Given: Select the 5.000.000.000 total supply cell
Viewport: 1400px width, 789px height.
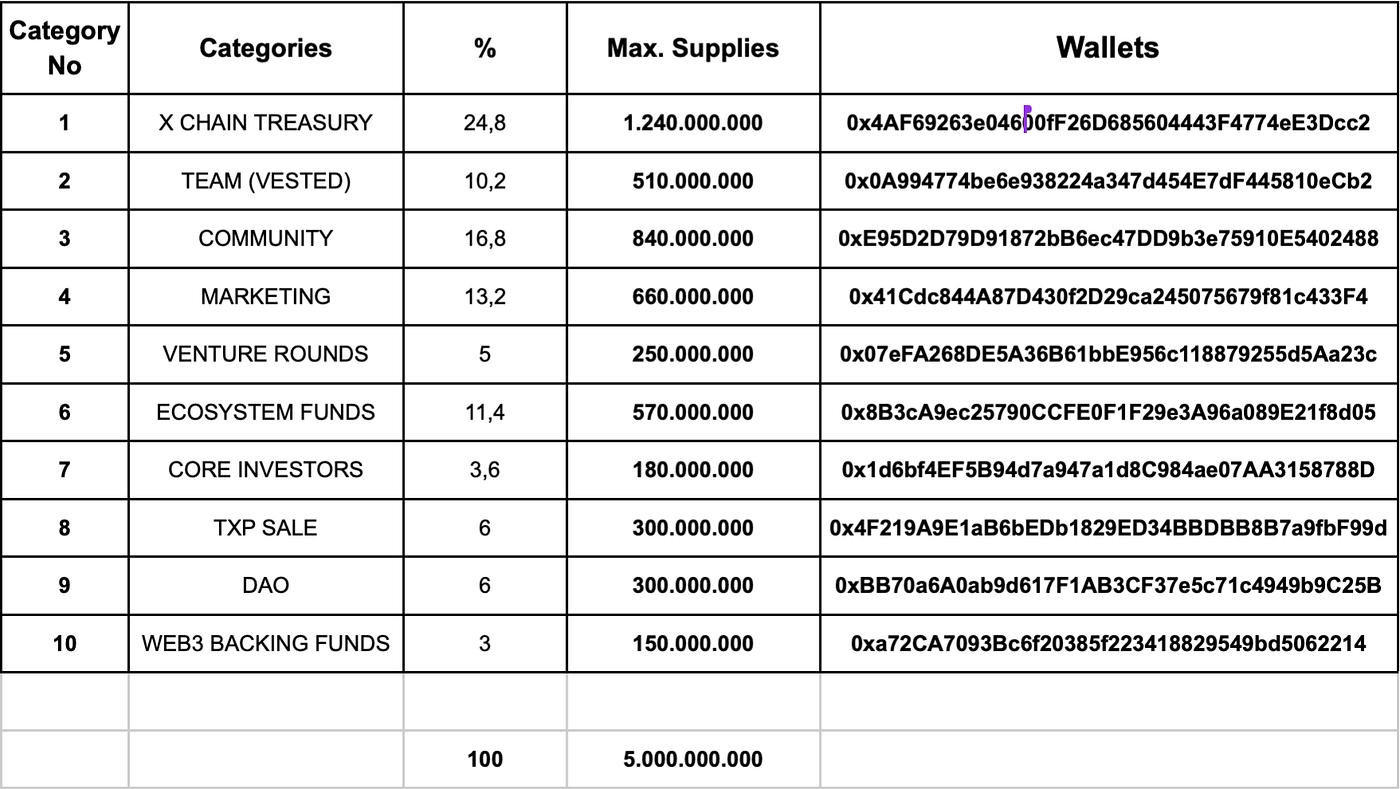Looking at the screenshot, I should [692, 759].
